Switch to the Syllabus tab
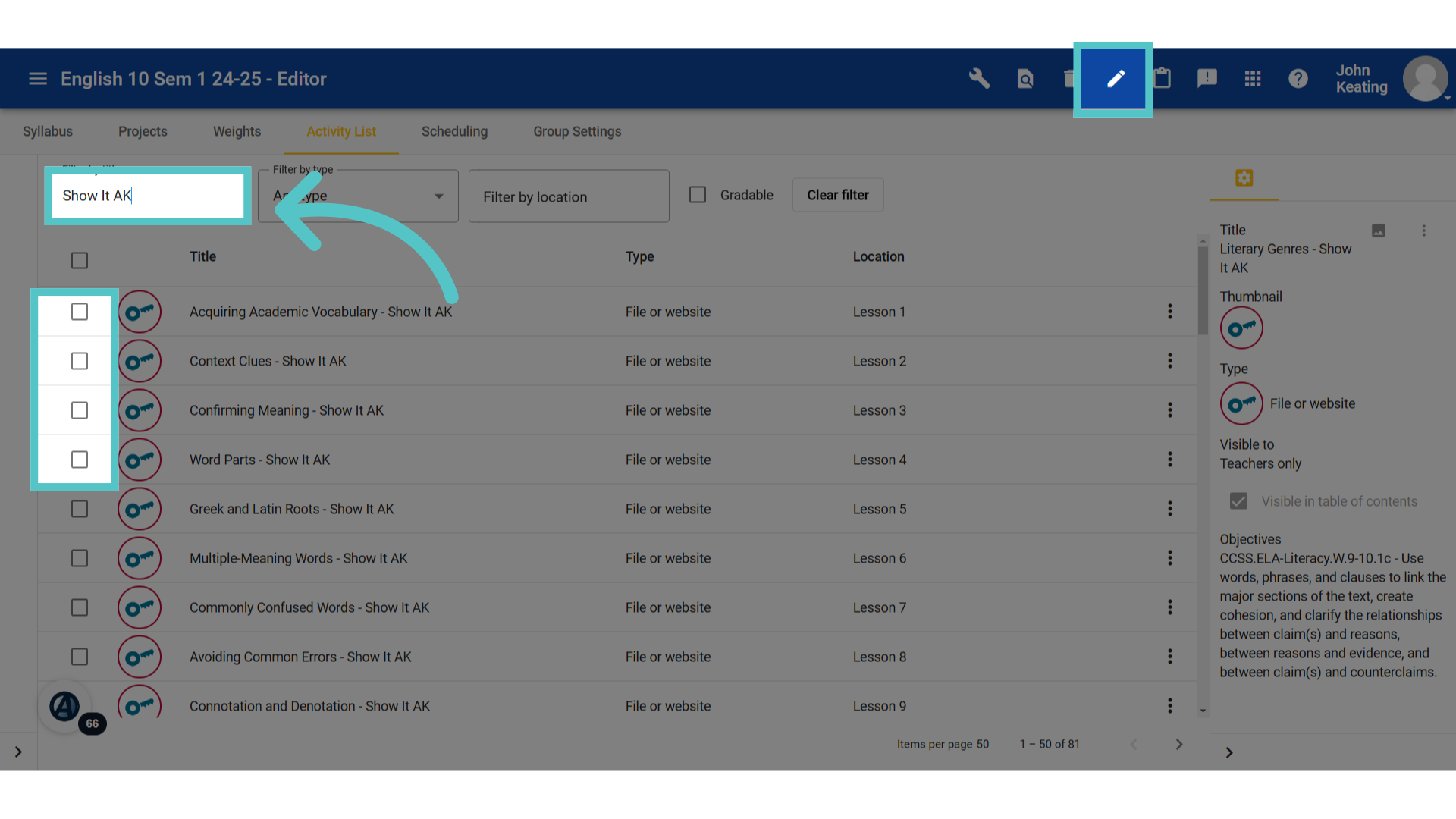 click(48, 131)
